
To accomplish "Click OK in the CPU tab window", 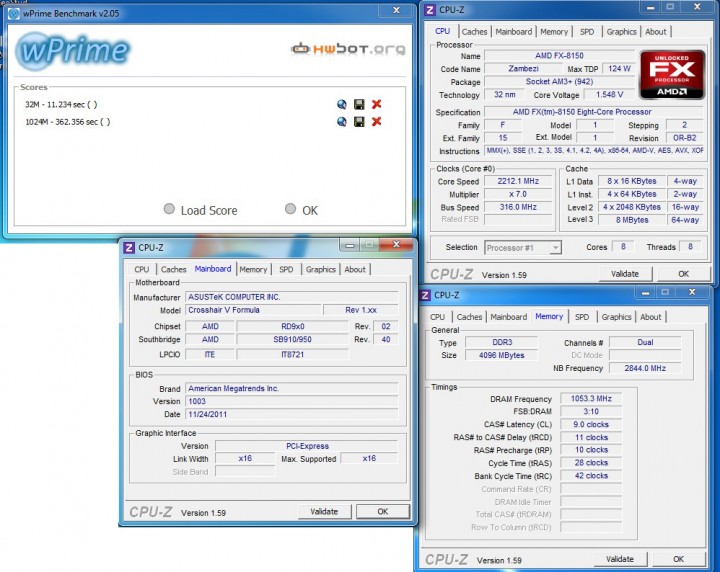I will point(684,274).
